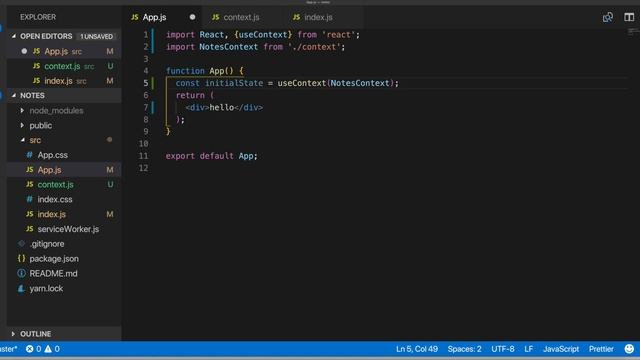Image resolution: width=640 pixels, height=360 pixels.
Task: Click the errors count icon in the status bar
Action: [29, 349]
